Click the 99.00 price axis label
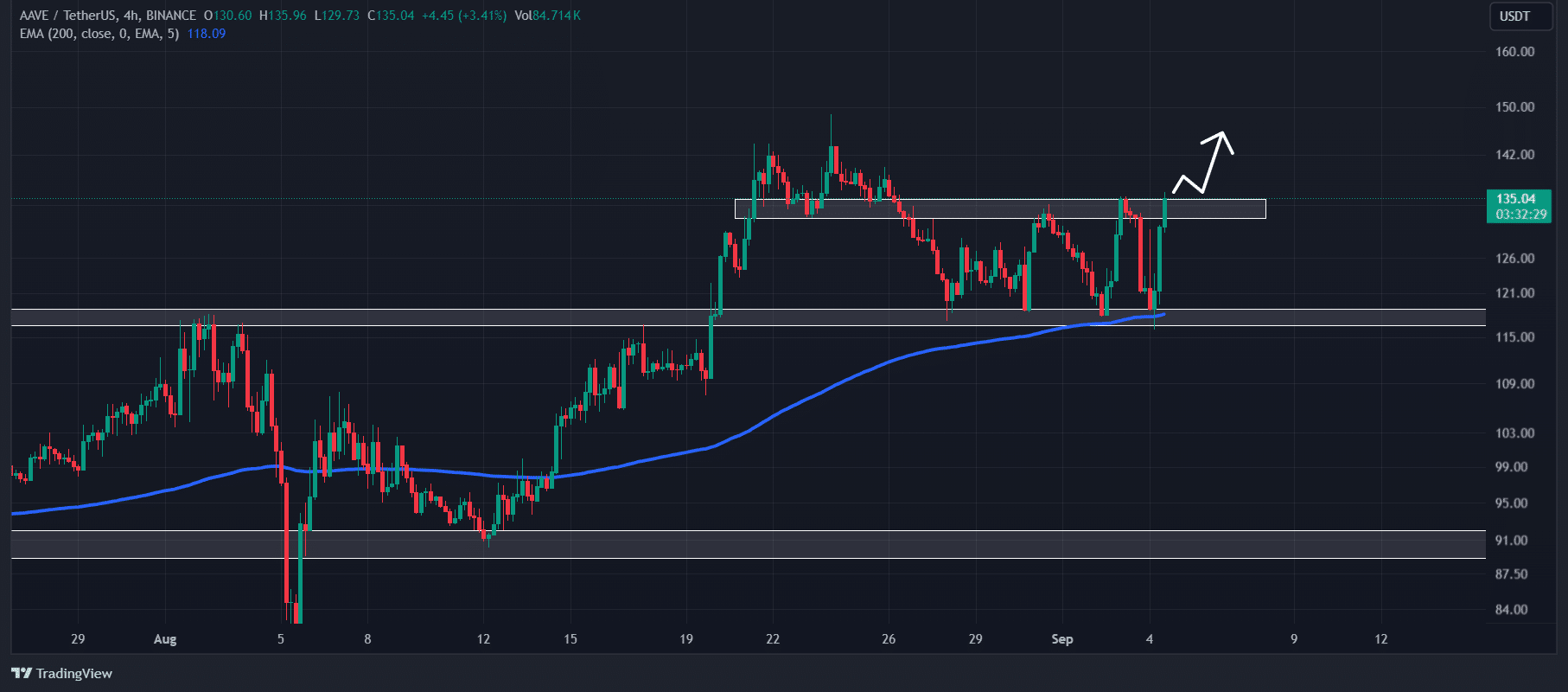 [x=1512, y=467]
